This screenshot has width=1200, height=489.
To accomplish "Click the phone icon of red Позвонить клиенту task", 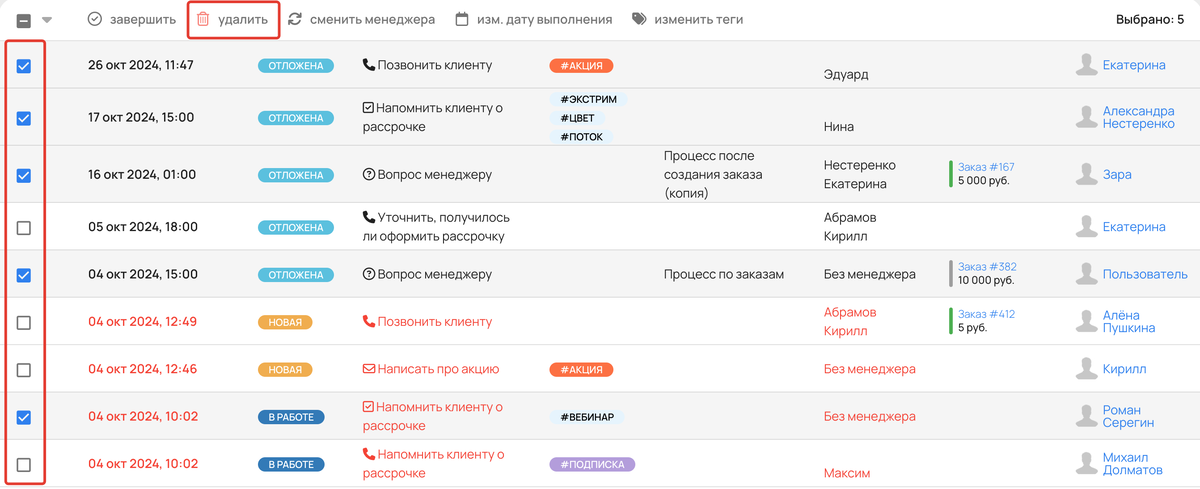I will click(x=368, y=321).
